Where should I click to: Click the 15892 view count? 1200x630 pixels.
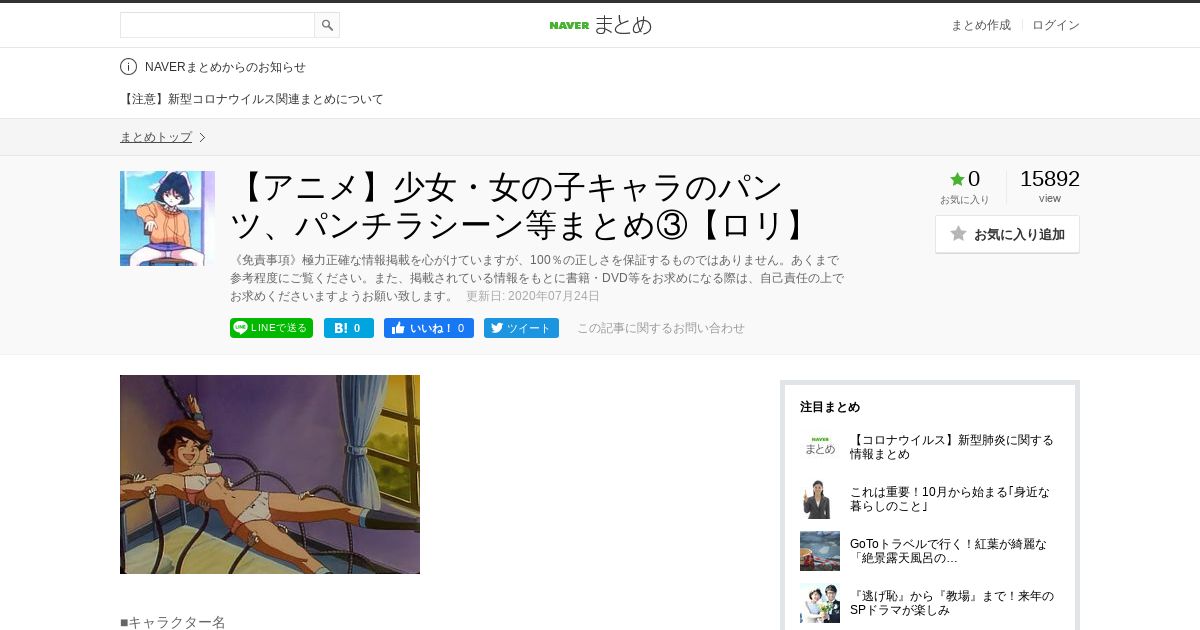pos(1050,179)
